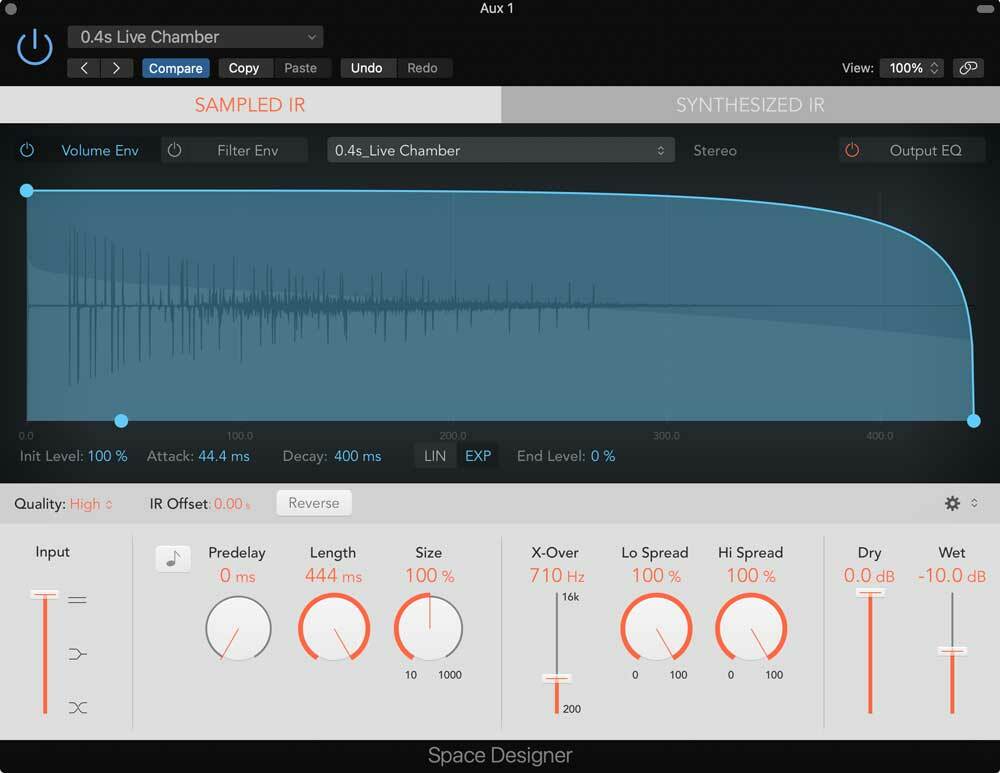The width and height of the screenshot is (1000, 773).
Task: Click the next preset arrow
Action: coord(117,68)
